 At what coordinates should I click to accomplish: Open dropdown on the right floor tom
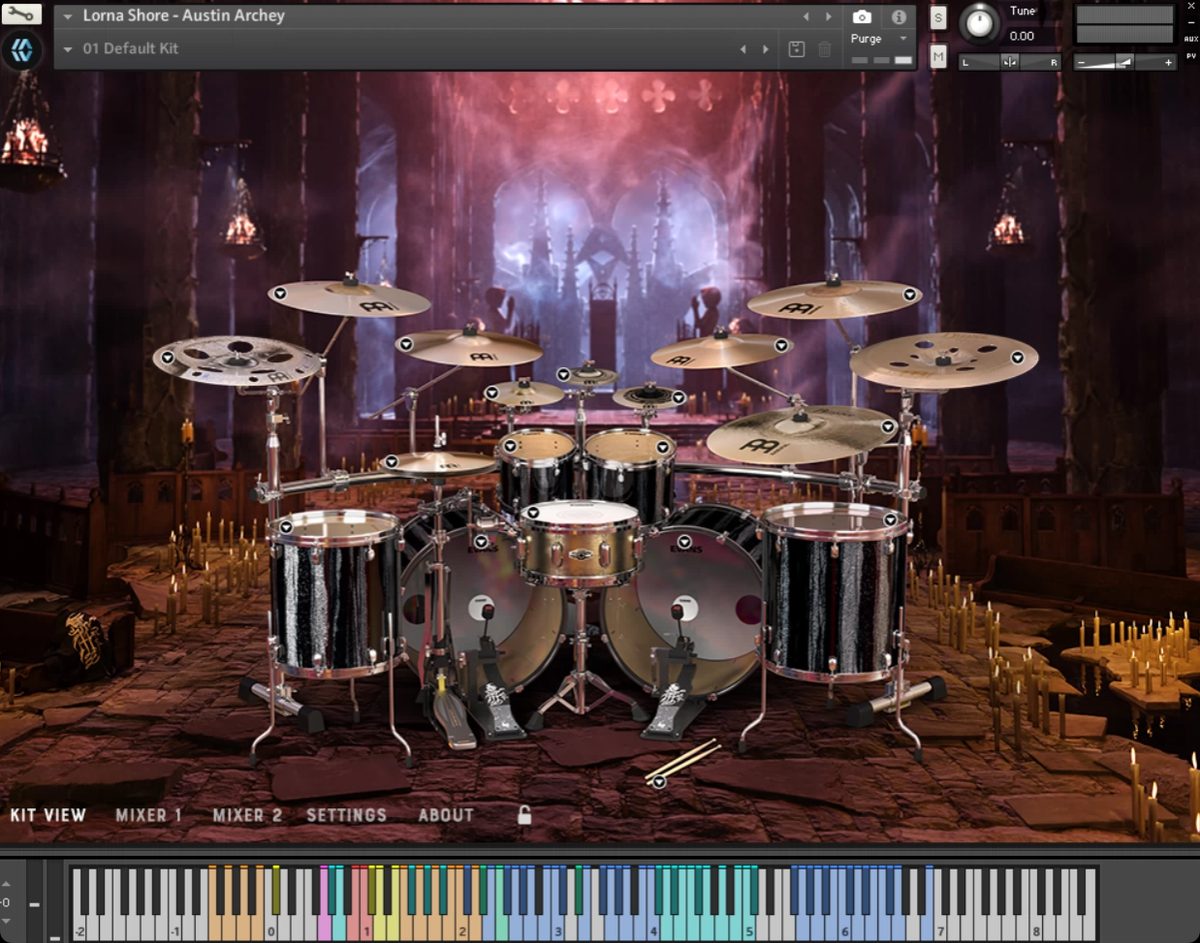click(892, 519)
